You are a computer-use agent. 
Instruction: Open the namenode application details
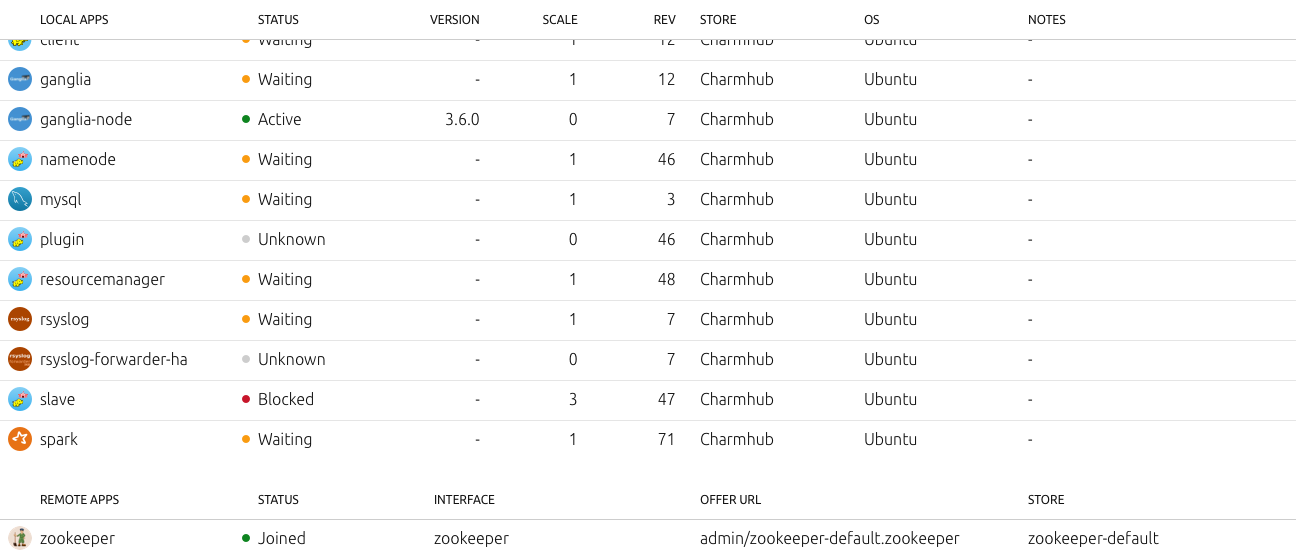click(x=78, y=159)
